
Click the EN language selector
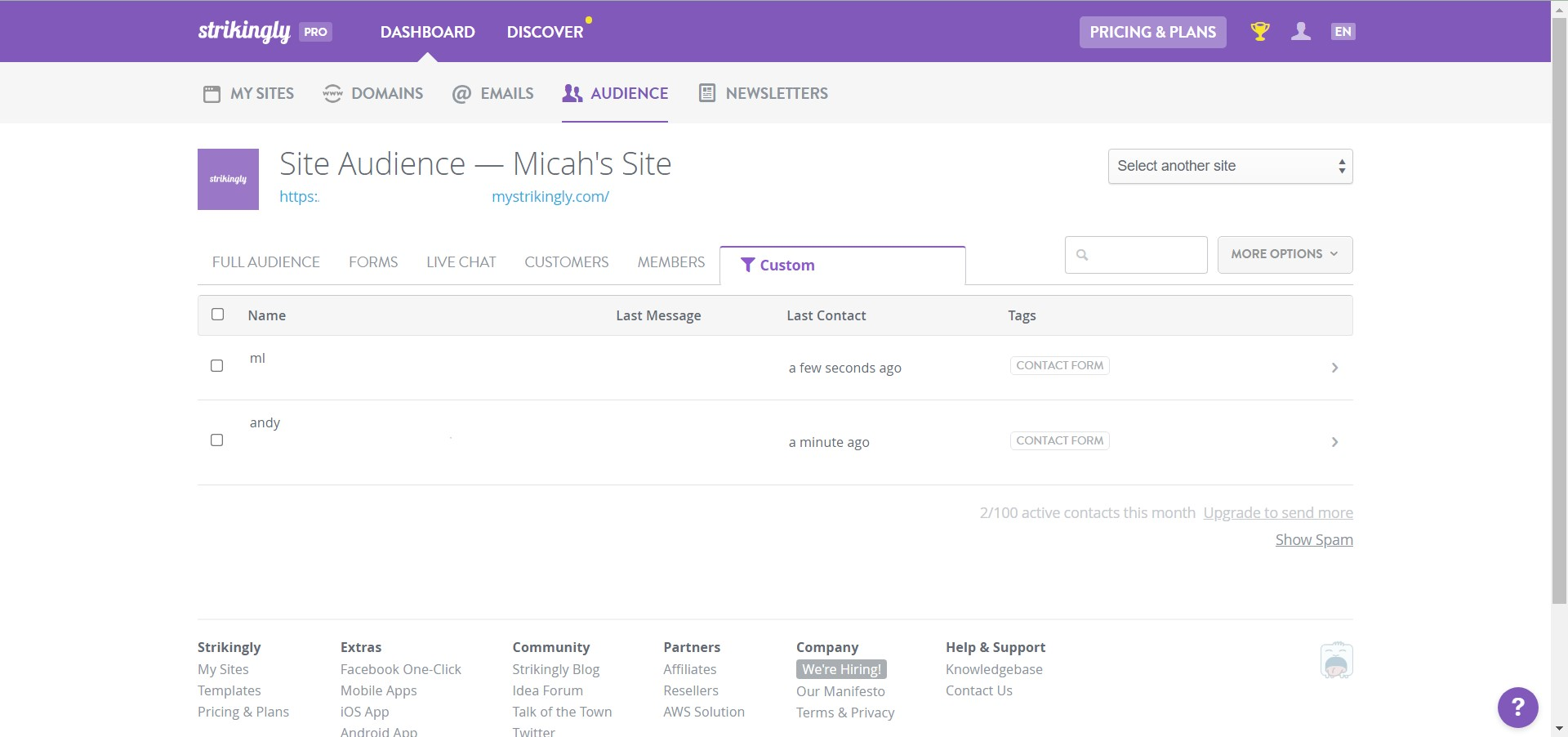point(1343,32)
